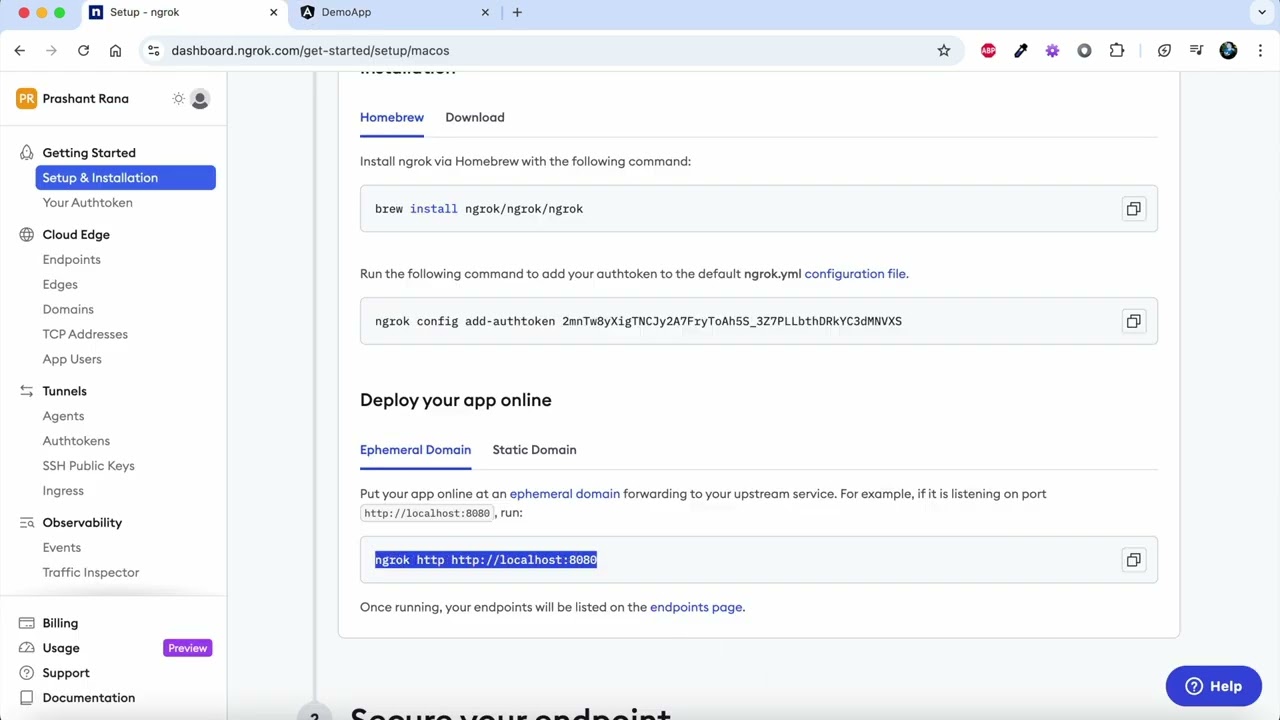The width and height of the screenshot is (1280, 720).
Task: Select the Ephemeral Domain tab
Action: 415,450
